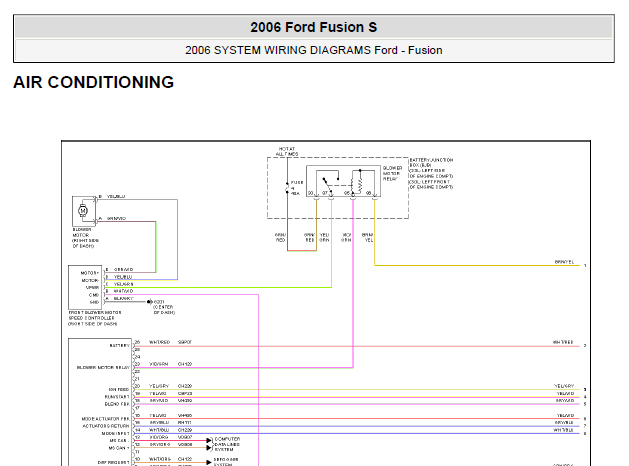Click VIO/GRN label next to pin 23
The height and width of the screenshot is (466, 629).
[x=159, y=364]
